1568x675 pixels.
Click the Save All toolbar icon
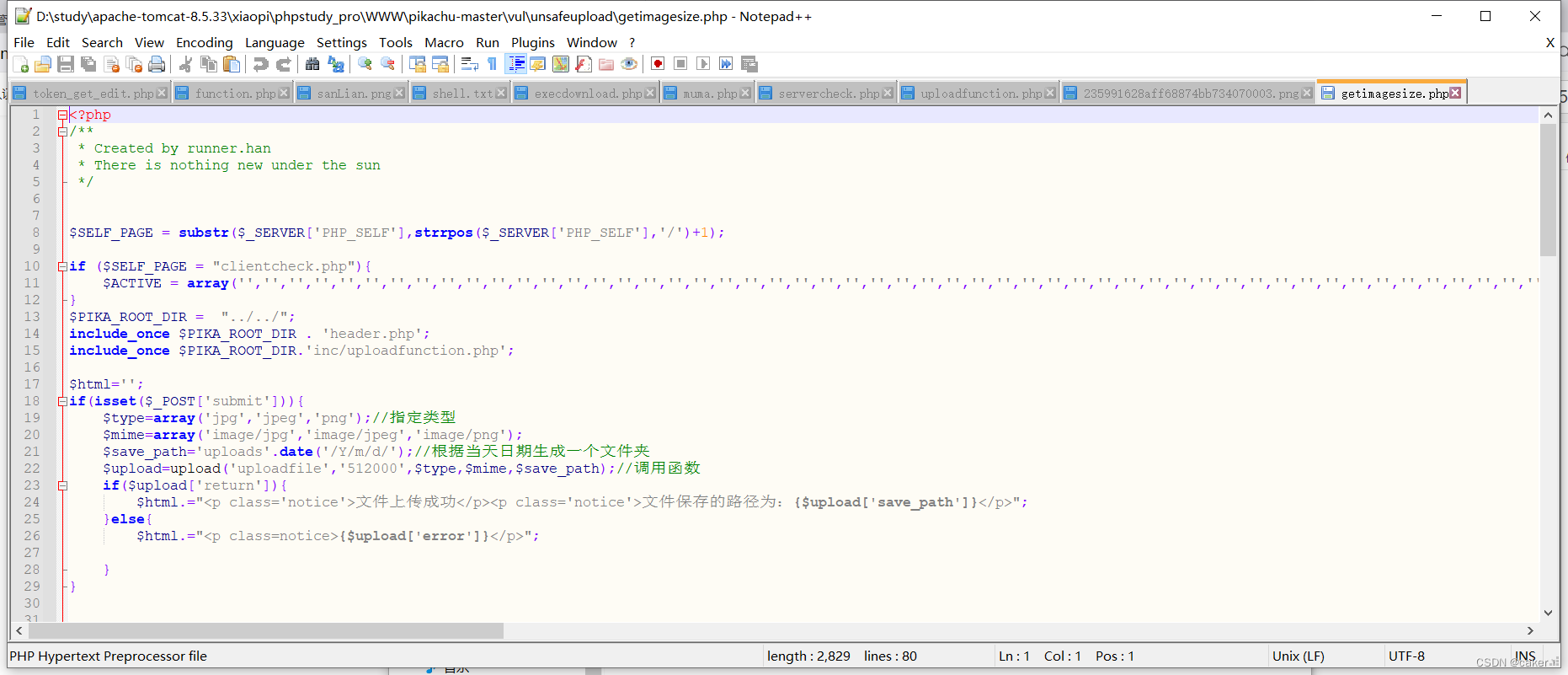click(x=88, y=64)
